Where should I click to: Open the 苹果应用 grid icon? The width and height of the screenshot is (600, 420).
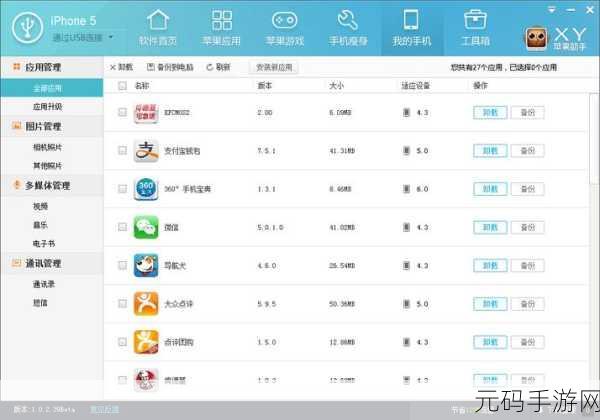pyautogui.click(x=222, y=20)
